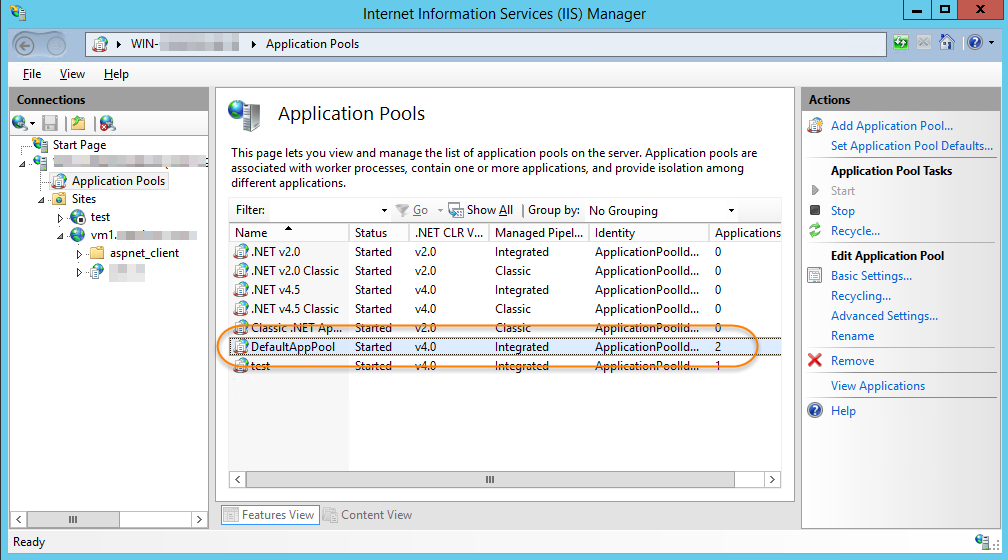1008x560 pixels.
Task: Click the Back navigation arrow
Action: [25, 44]
